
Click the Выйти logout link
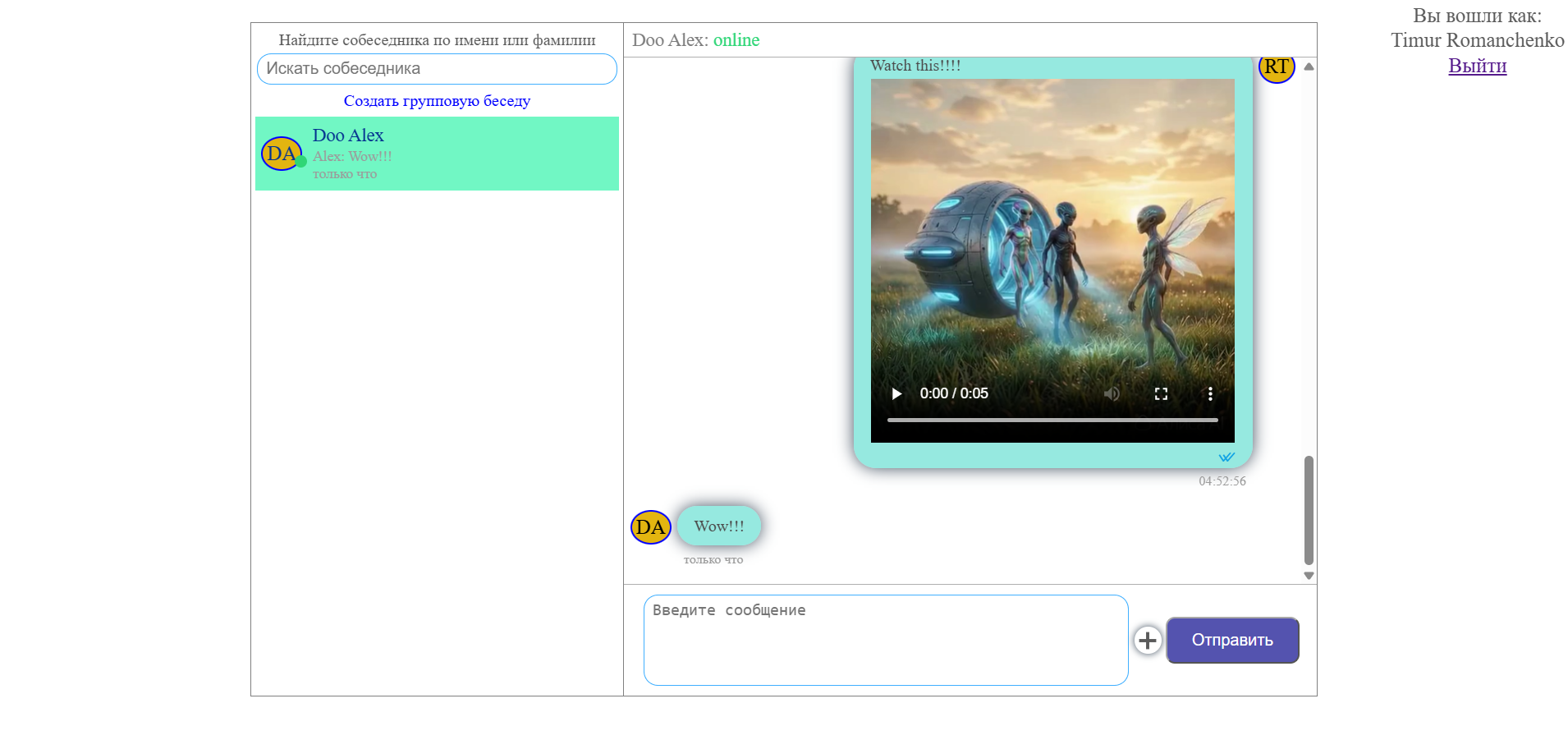(x=1478, y=66)
